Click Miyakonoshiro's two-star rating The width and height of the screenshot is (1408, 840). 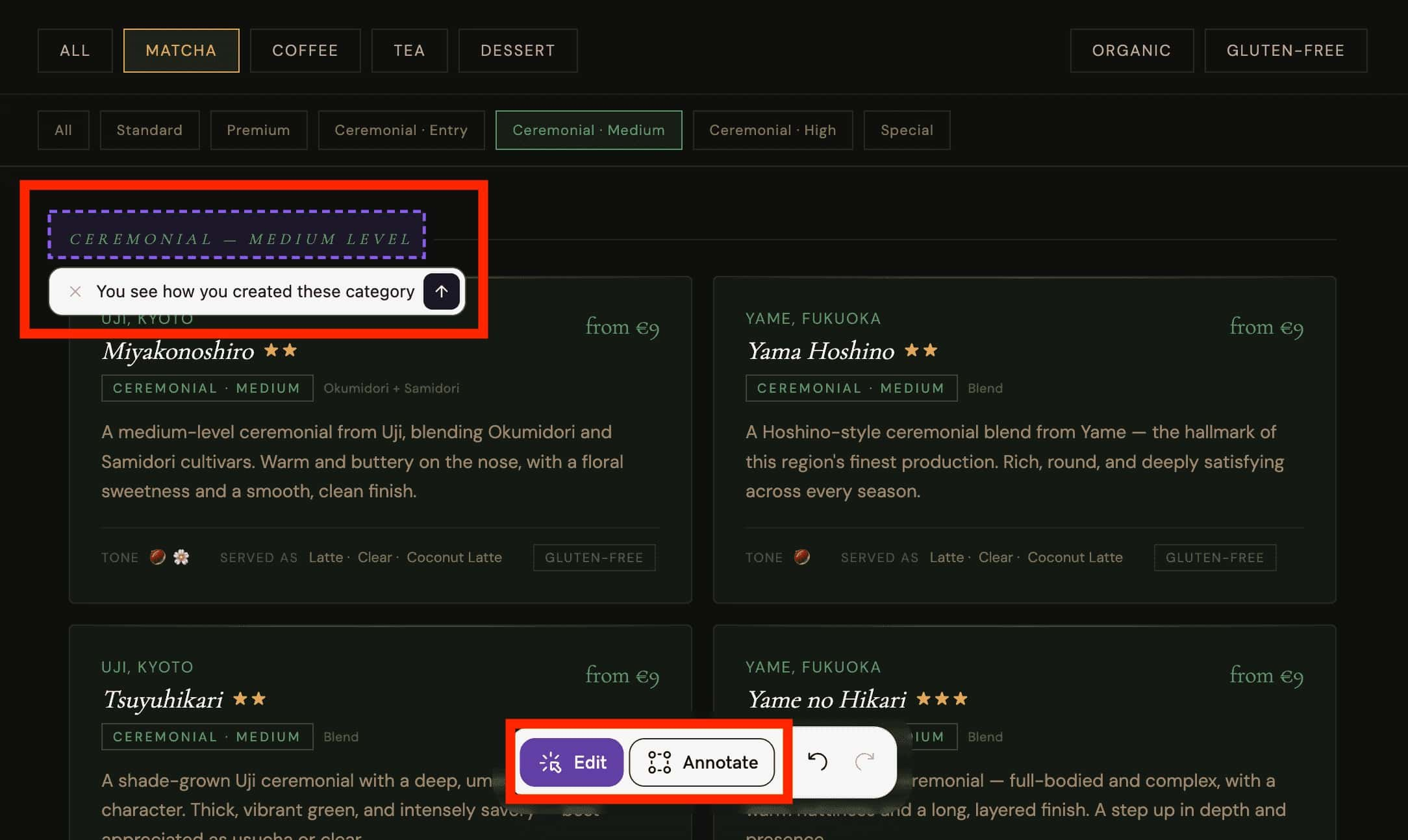(281, 351)
